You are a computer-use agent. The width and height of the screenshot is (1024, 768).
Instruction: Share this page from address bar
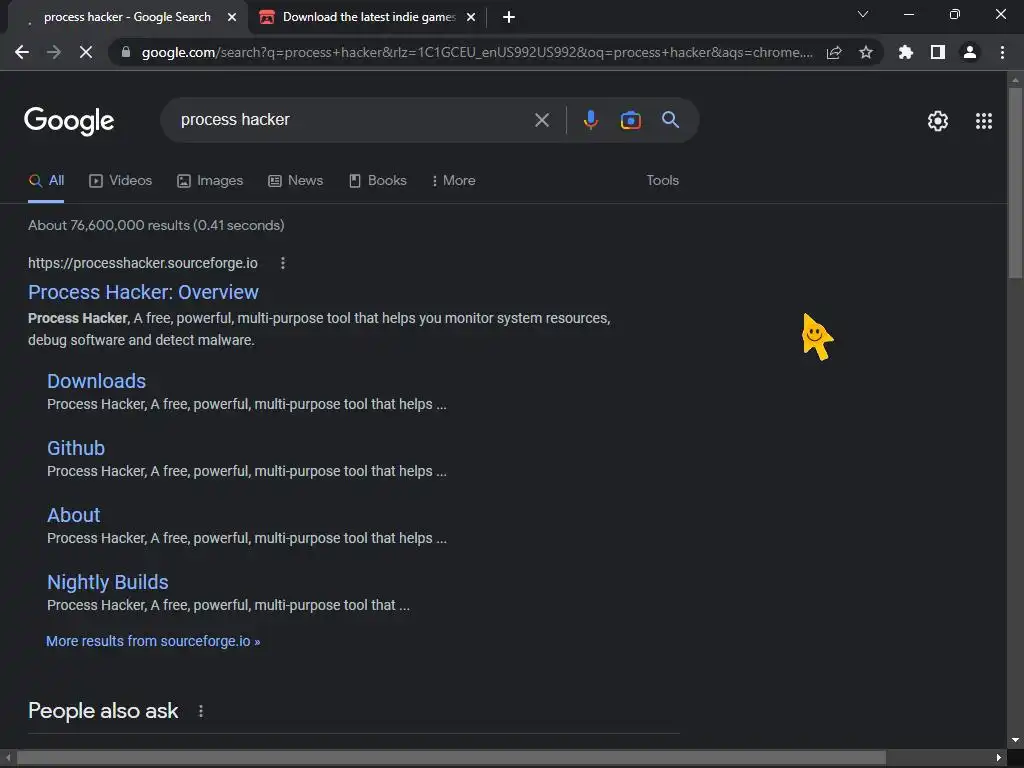click(834, 52)
